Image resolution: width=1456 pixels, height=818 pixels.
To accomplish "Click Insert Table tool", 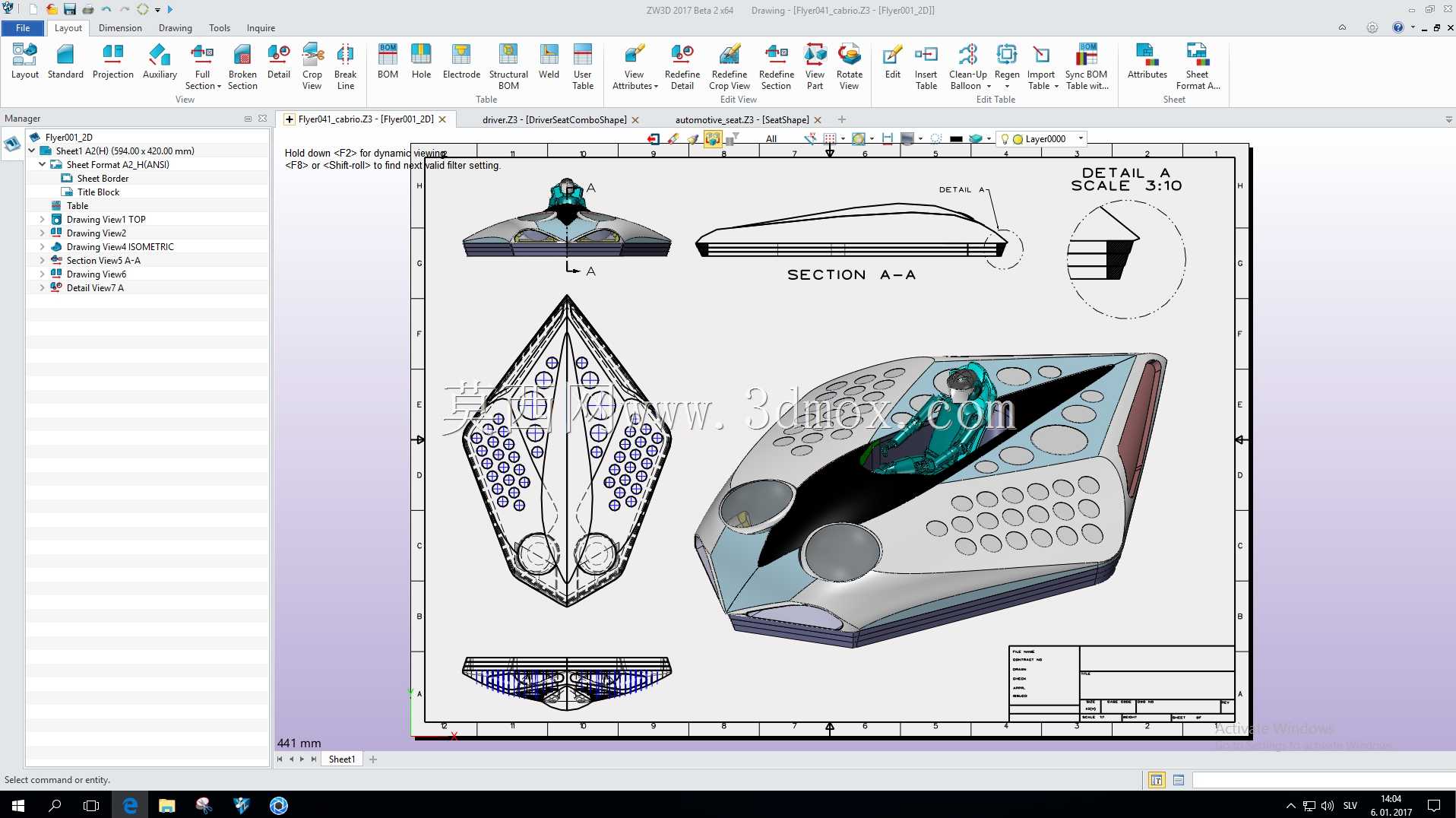I will (x=926, y=67).
